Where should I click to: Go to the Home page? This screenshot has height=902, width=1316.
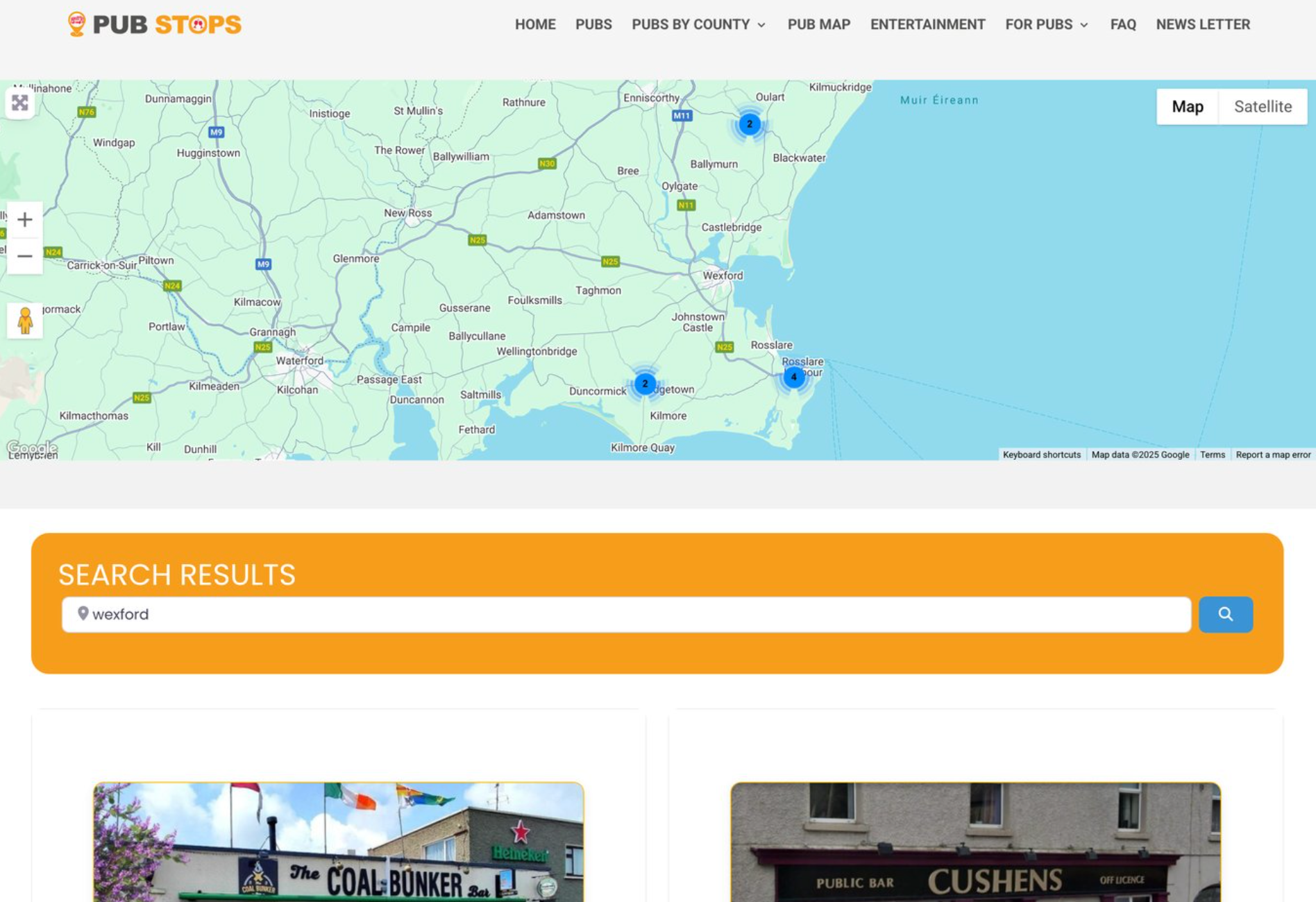click(x=535, y=24)
